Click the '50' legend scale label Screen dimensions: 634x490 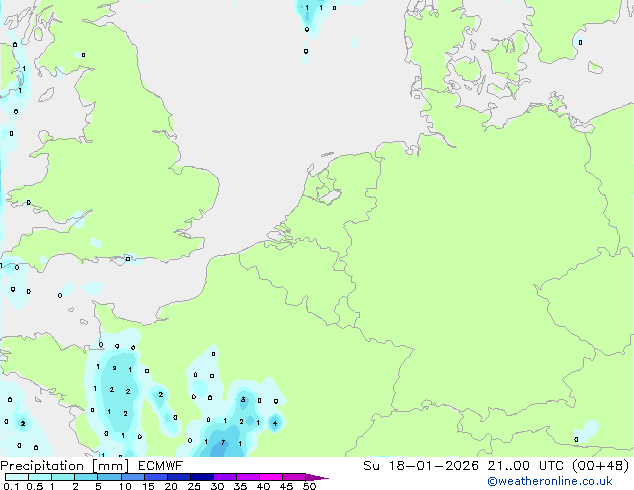(x=309, y=486)
